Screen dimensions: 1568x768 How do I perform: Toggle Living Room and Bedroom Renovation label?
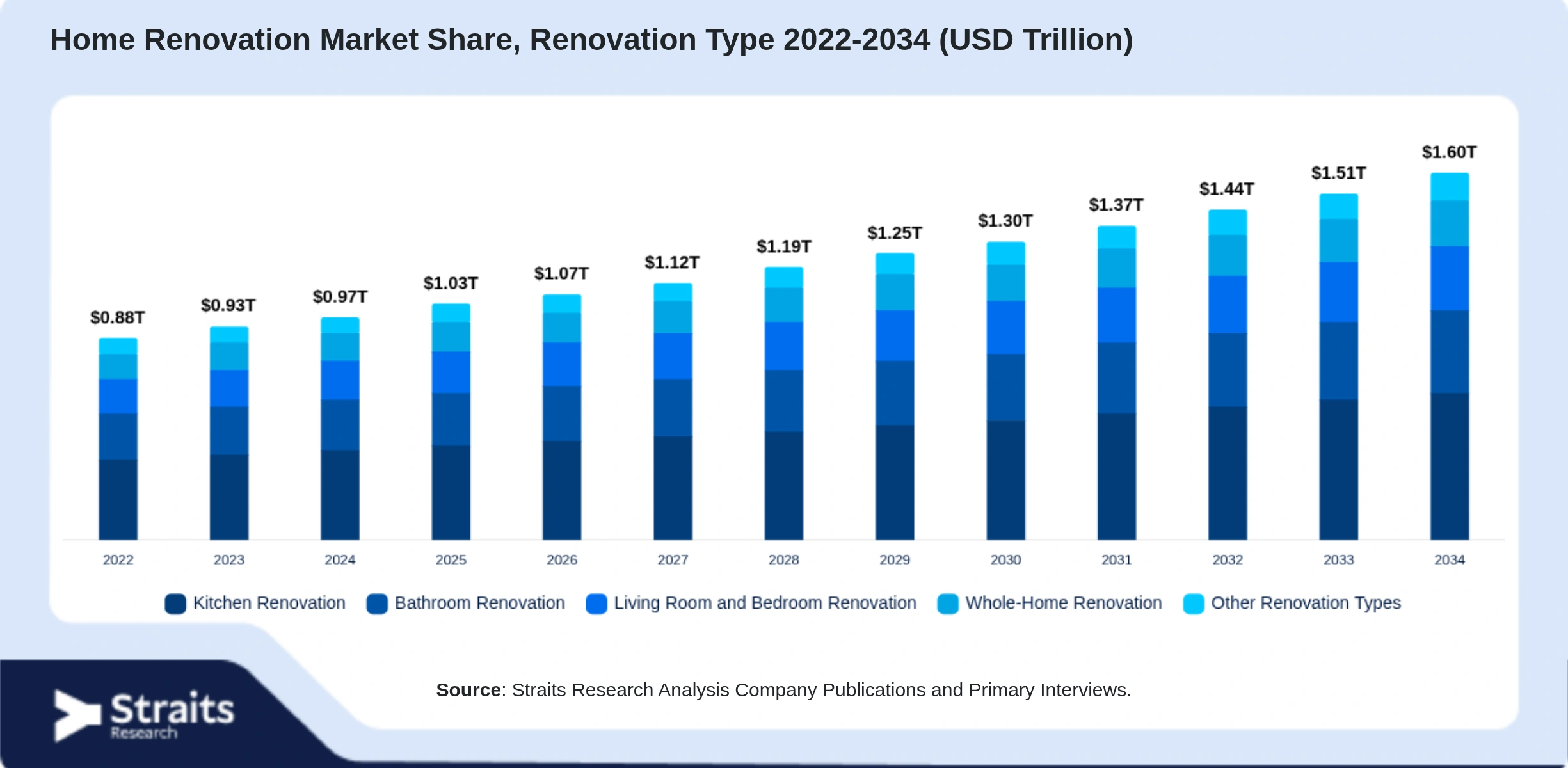coord(765,603)
